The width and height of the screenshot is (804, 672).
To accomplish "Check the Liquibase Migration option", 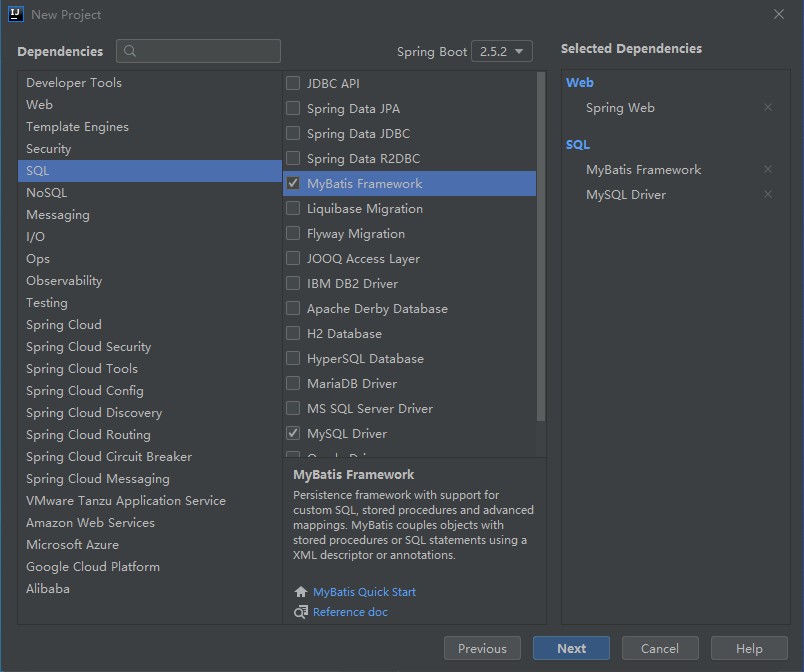I will coord(292,208).
